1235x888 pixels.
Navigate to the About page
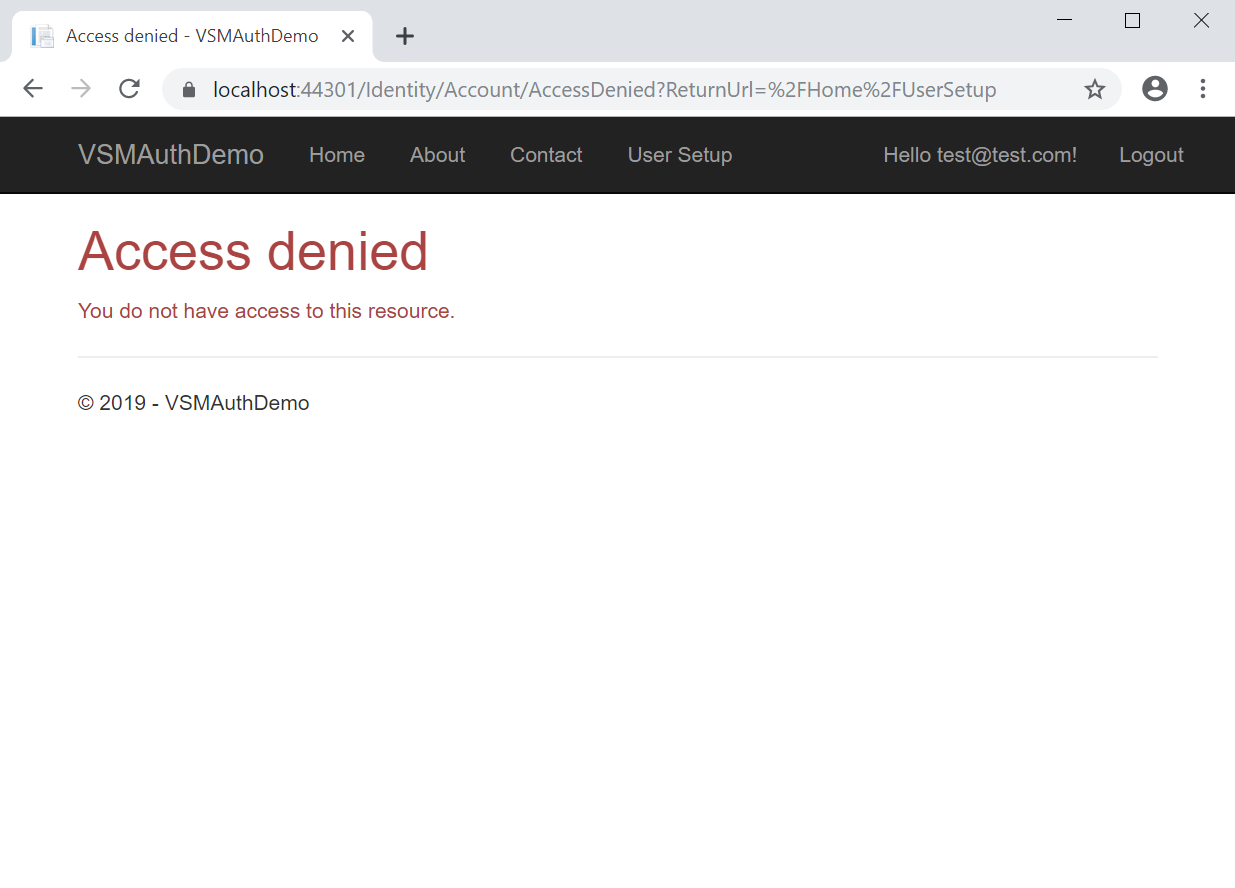pyautogui.click(x=437, y=155)
